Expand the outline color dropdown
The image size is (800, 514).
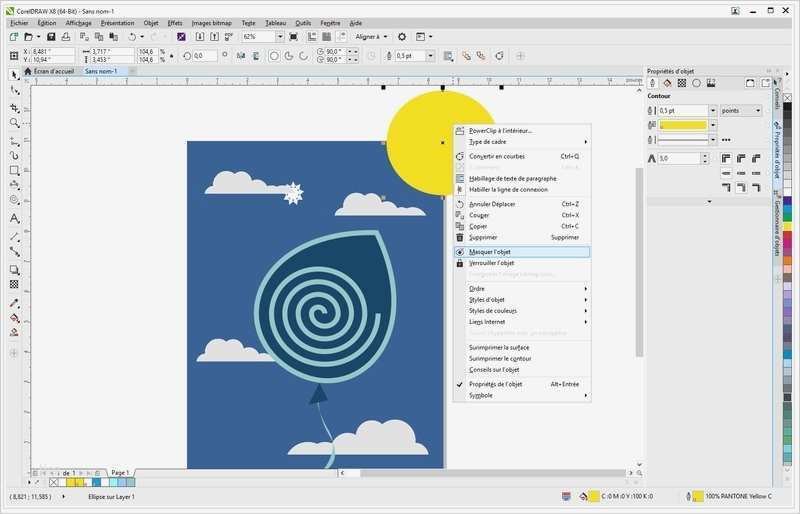click(x=713, y=126)
